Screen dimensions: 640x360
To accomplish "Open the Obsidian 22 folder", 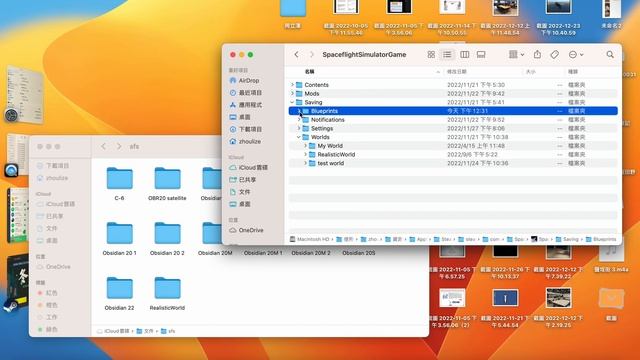I will pyautogui.click(x=119, y=293).
